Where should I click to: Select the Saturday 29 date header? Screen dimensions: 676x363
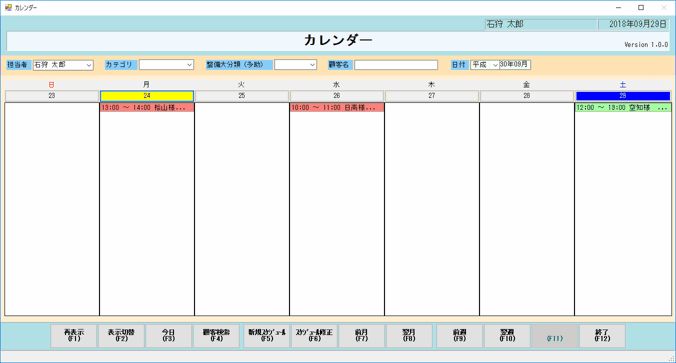pos(623,96)
